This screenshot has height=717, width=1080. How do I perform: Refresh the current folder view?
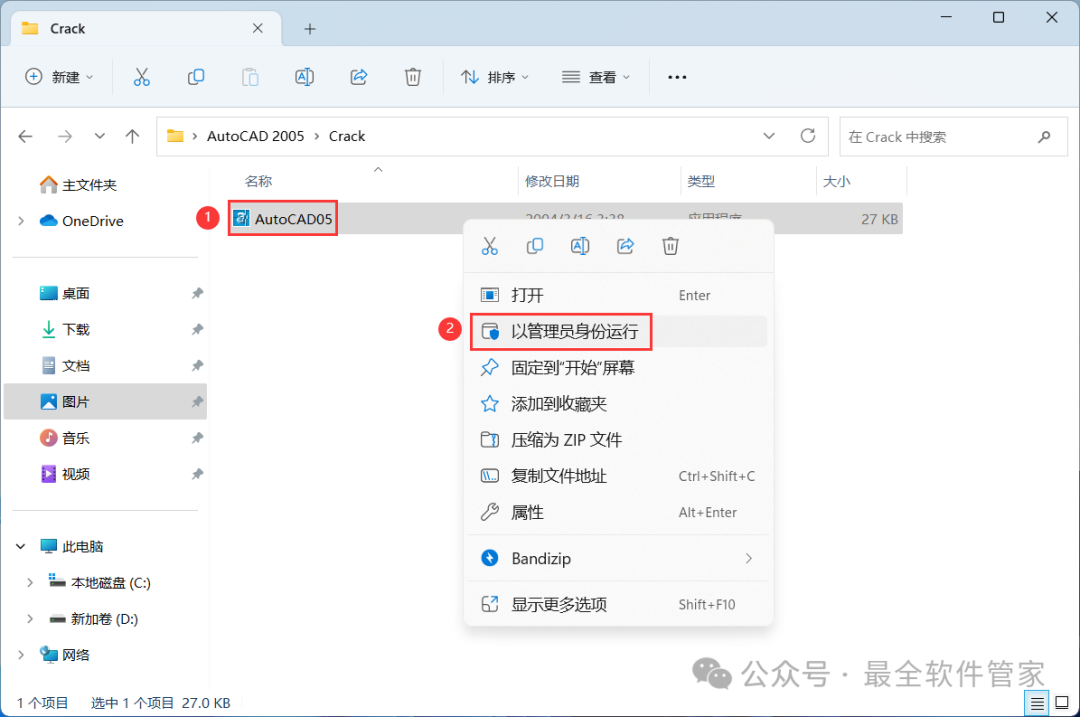[808, 136]
